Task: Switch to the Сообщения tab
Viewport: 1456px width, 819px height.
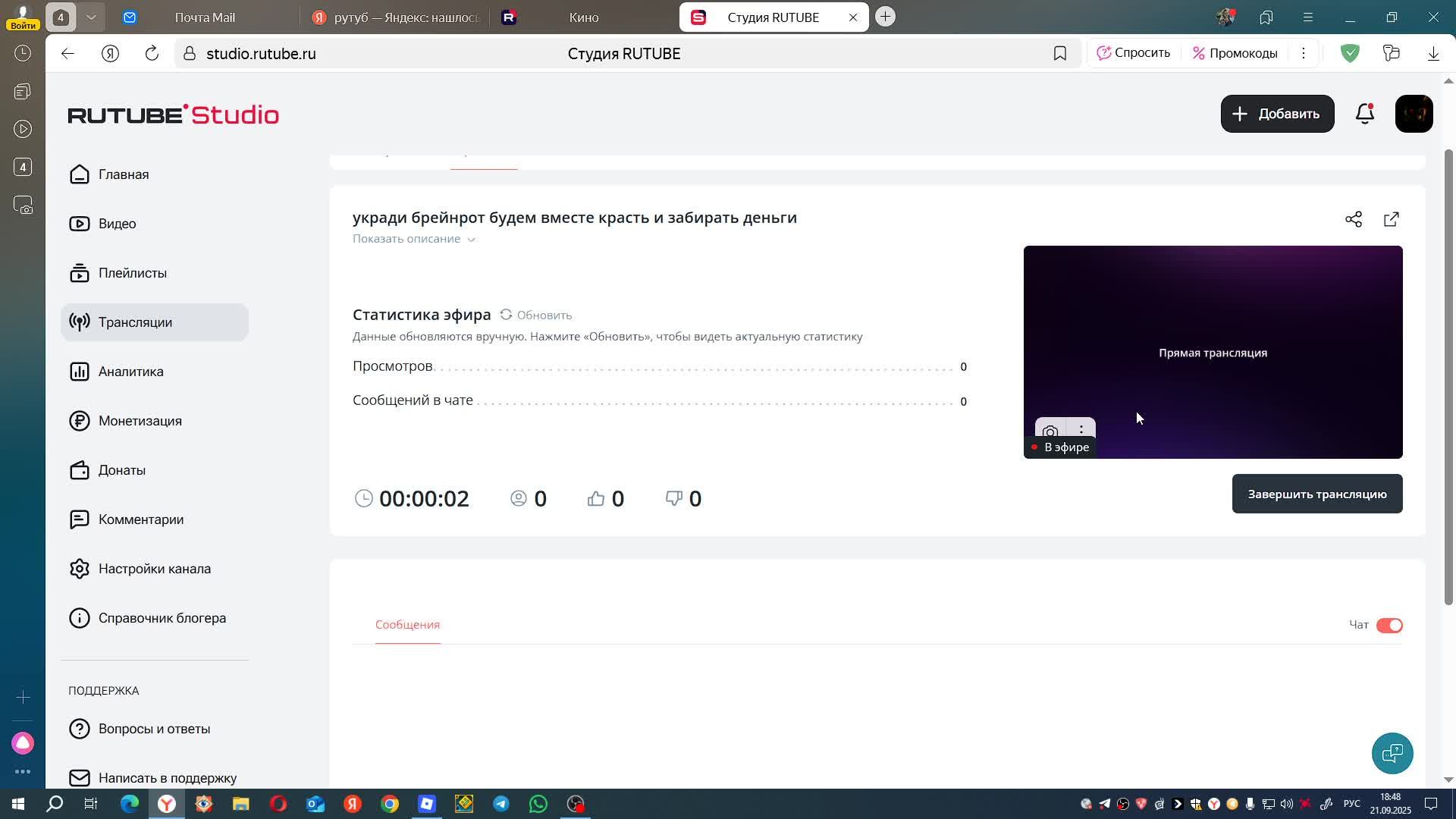Action: coord(407,624)
